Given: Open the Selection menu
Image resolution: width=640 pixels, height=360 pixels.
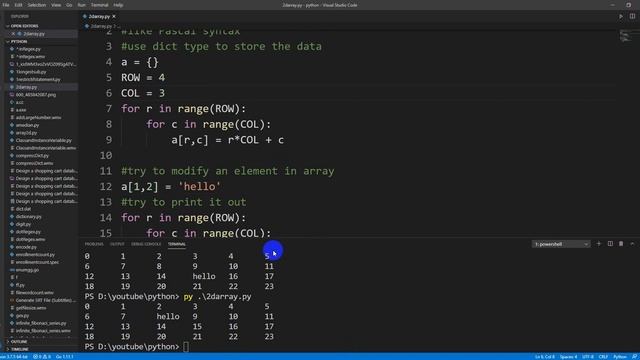Looking at the screenshot, I should [x=37, y=5].
